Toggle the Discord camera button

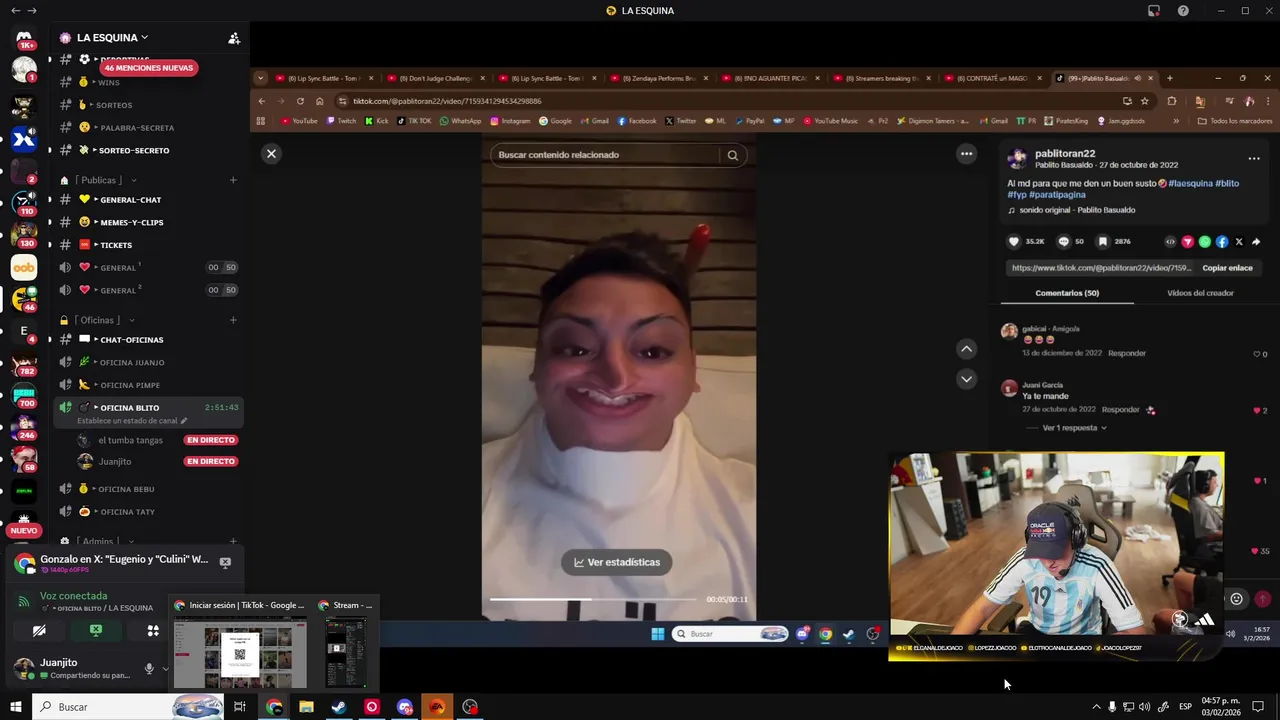[x=39, y=631]
